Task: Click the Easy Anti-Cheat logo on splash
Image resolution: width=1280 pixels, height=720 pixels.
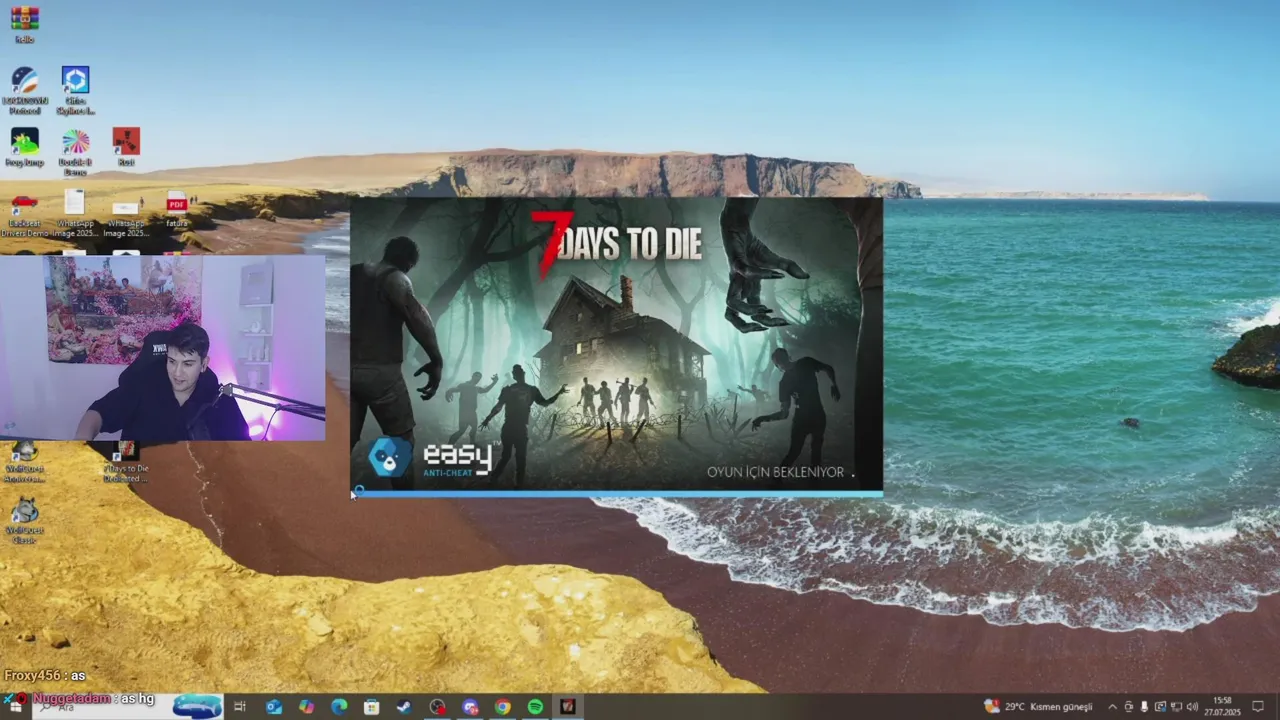Action: (432, 458)
